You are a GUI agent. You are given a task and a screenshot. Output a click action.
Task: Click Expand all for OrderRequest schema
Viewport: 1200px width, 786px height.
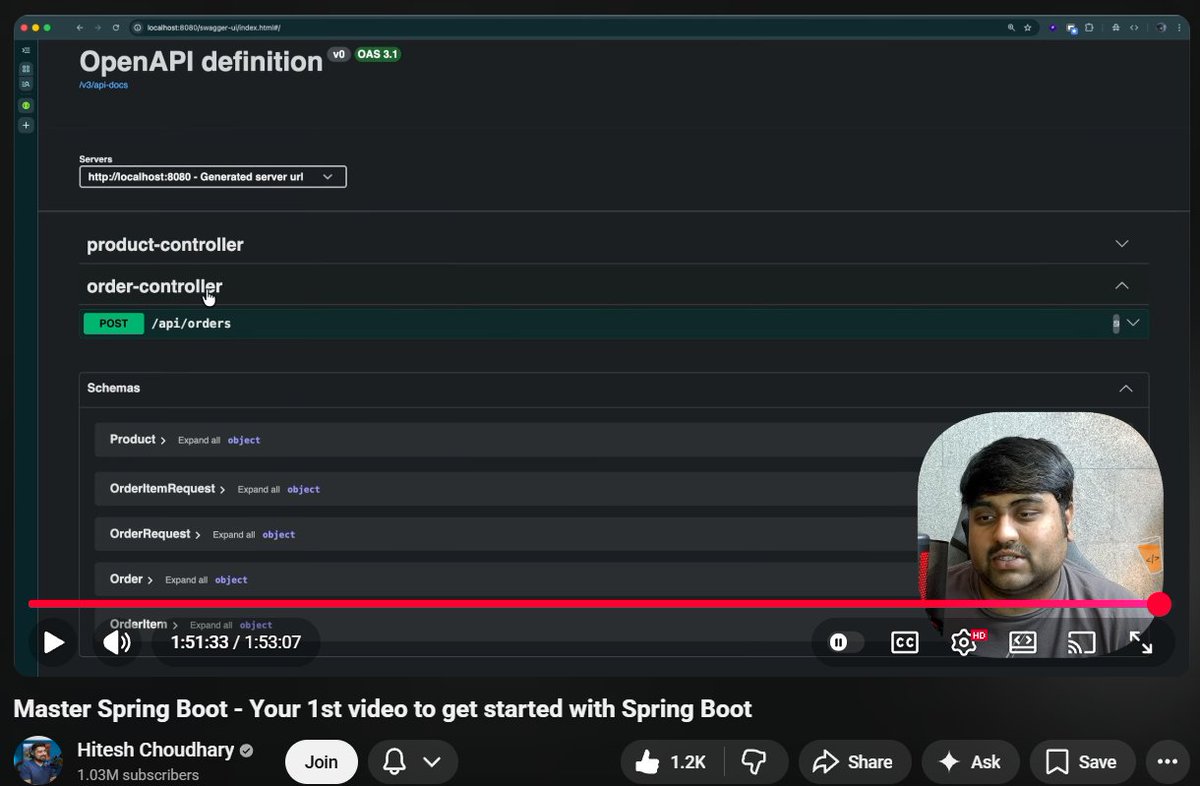(234, 535)
